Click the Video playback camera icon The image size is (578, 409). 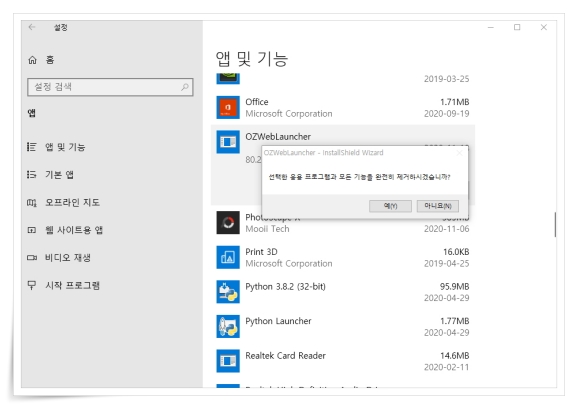pos(32,258)
